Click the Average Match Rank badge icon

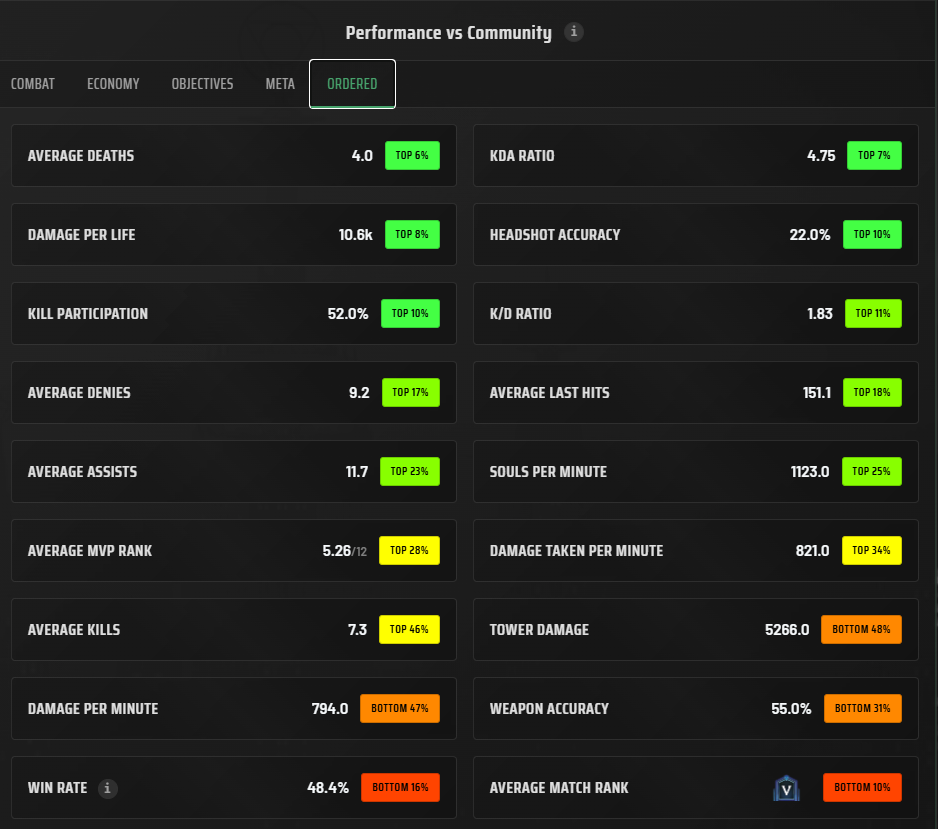point(786,788)
